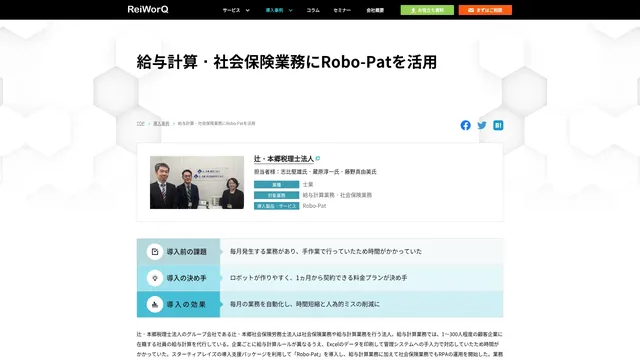640x360 pixels.
Task: Click the lightbulb icon beside 導入の決め手
Action: point(155,278)
